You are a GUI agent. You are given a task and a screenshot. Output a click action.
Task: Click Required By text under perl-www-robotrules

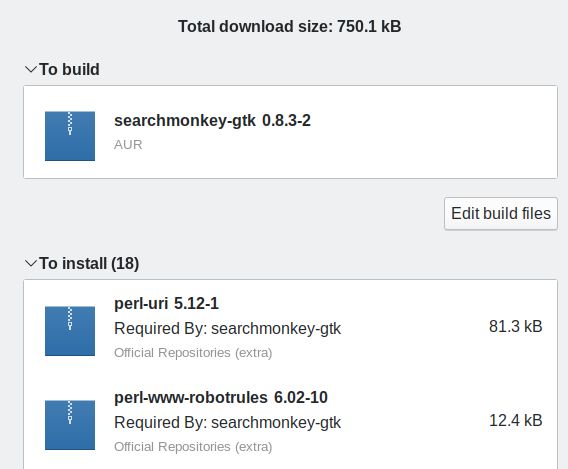pyautogui.click(x=227, y=423)
